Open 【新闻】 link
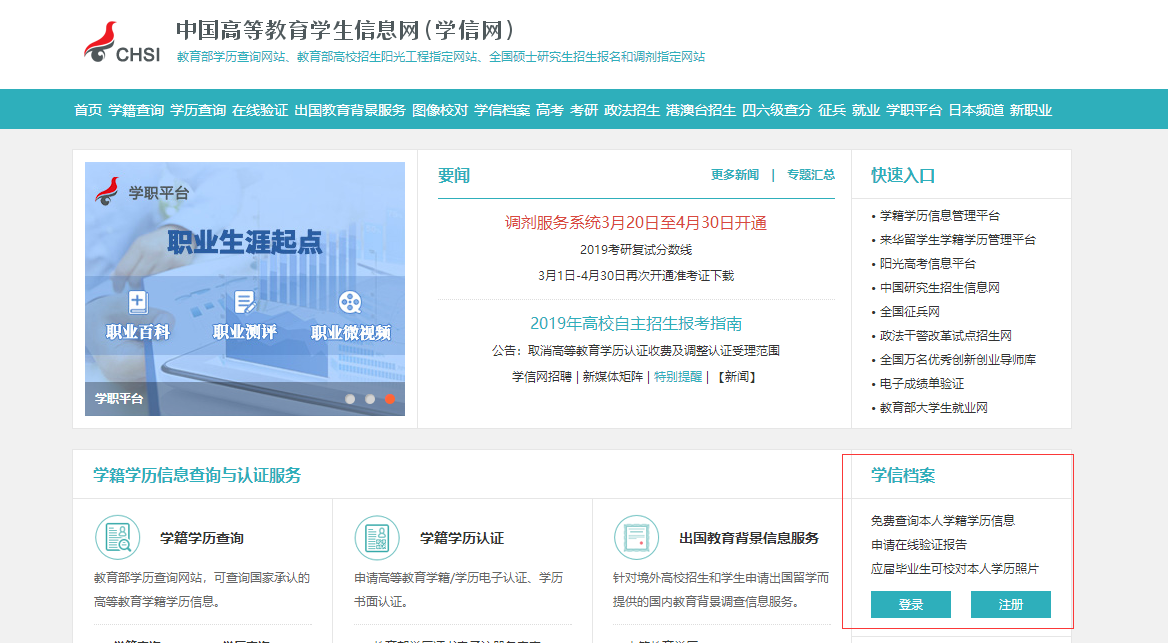 [x=737, y=377]
